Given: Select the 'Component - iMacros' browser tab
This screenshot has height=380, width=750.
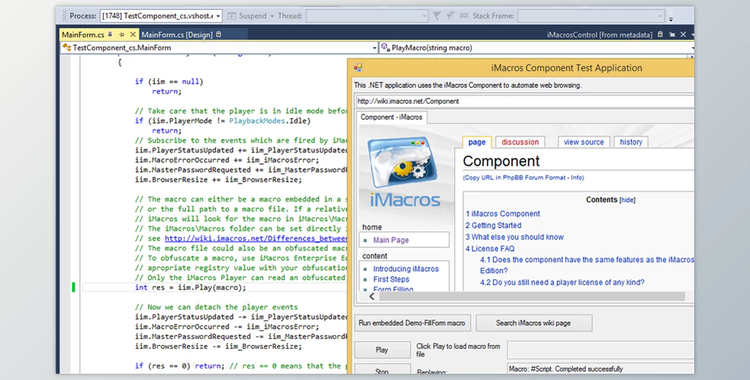Looking at the screenshot, I should click(391, 117).
